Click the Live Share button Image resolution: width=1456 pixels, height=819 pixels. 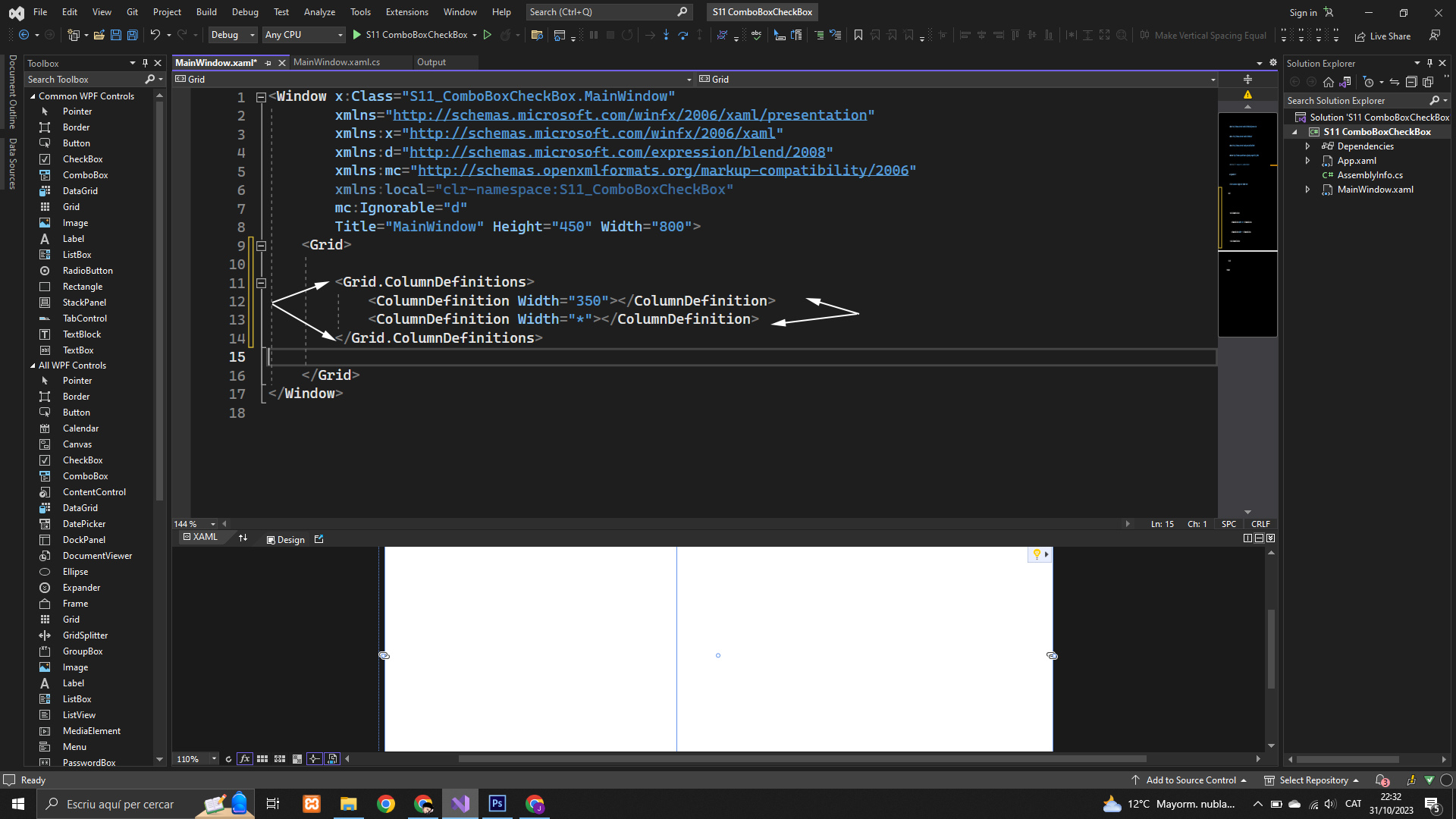tap(1382, 36)
